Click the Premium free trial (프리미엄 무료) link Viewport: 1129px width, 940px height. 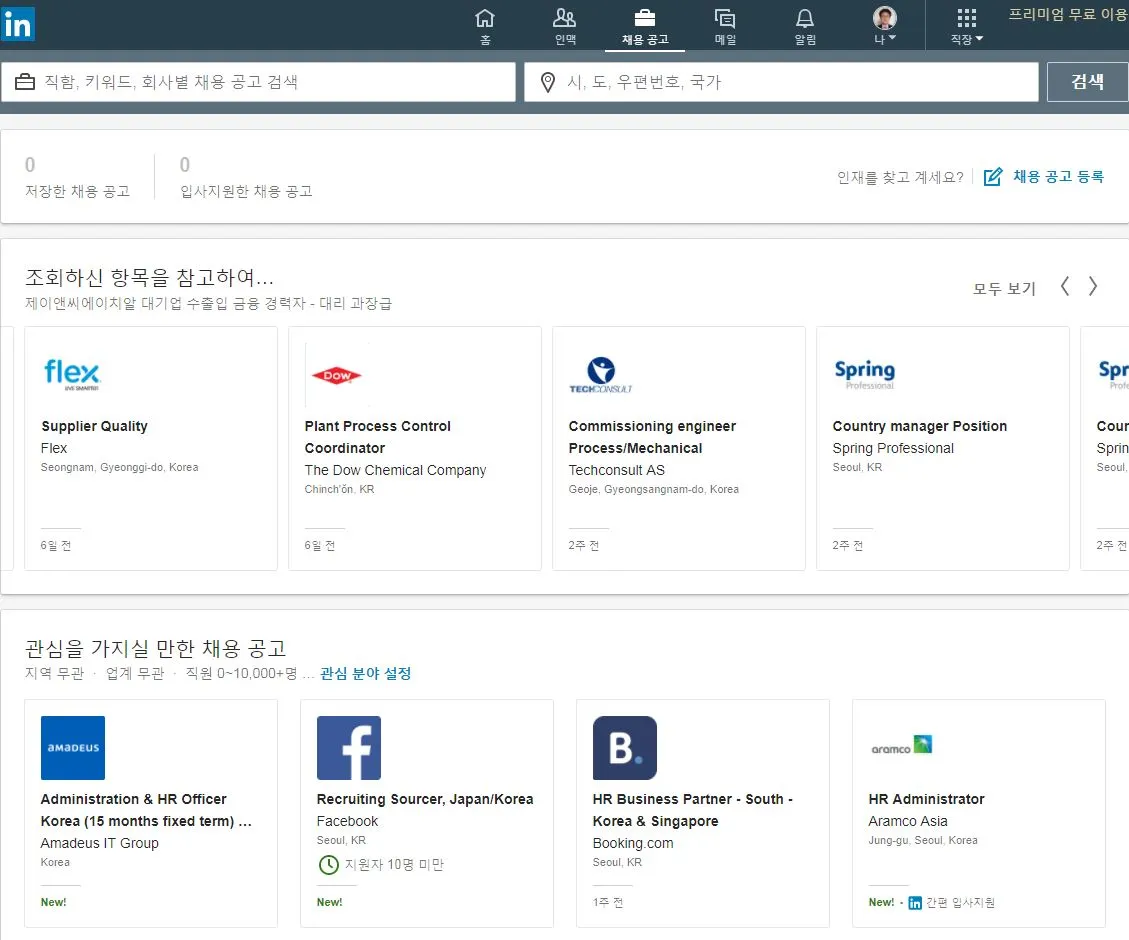point(1068,14)
